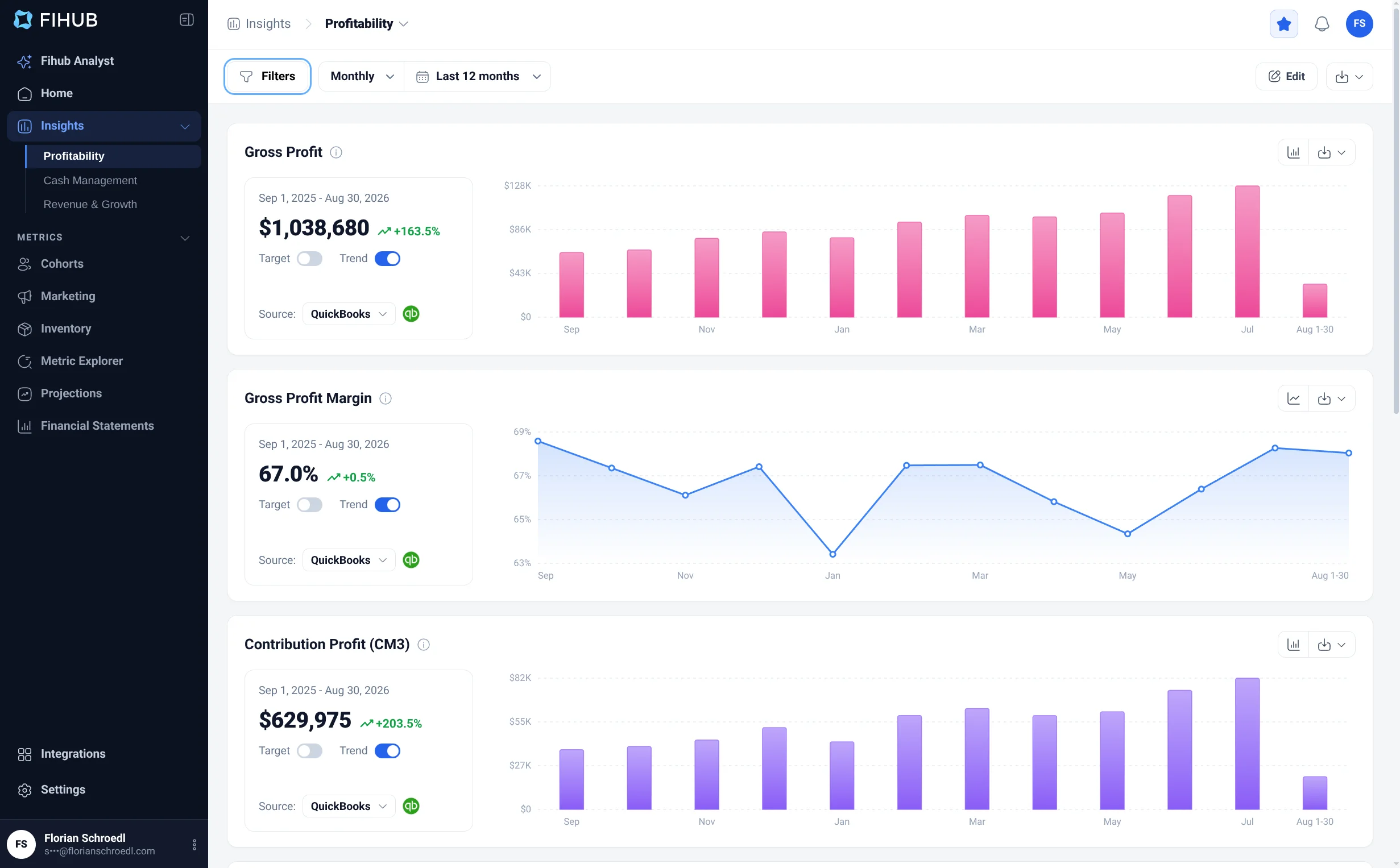1400x868 pixels.
Task: Open the Gross Profit card download menu
Action: click(x=1331, y=152)
